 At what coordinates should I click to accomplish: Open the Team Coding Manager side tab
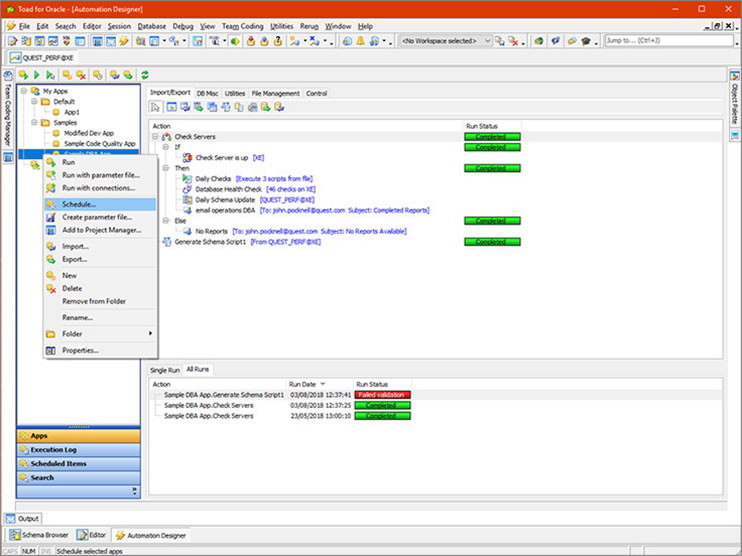[8, 110]
